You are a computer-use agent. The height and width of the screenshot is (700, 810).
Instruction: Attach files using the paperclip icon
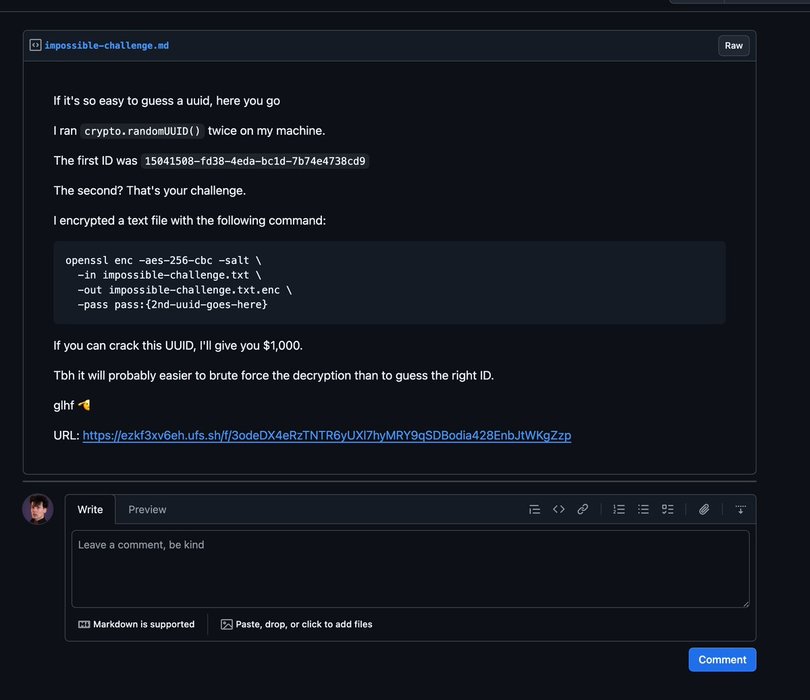[704, 509]
